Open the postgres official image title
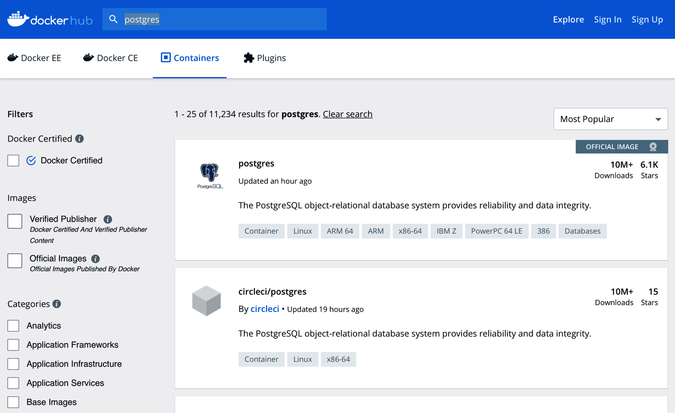 tap(256, 164)
